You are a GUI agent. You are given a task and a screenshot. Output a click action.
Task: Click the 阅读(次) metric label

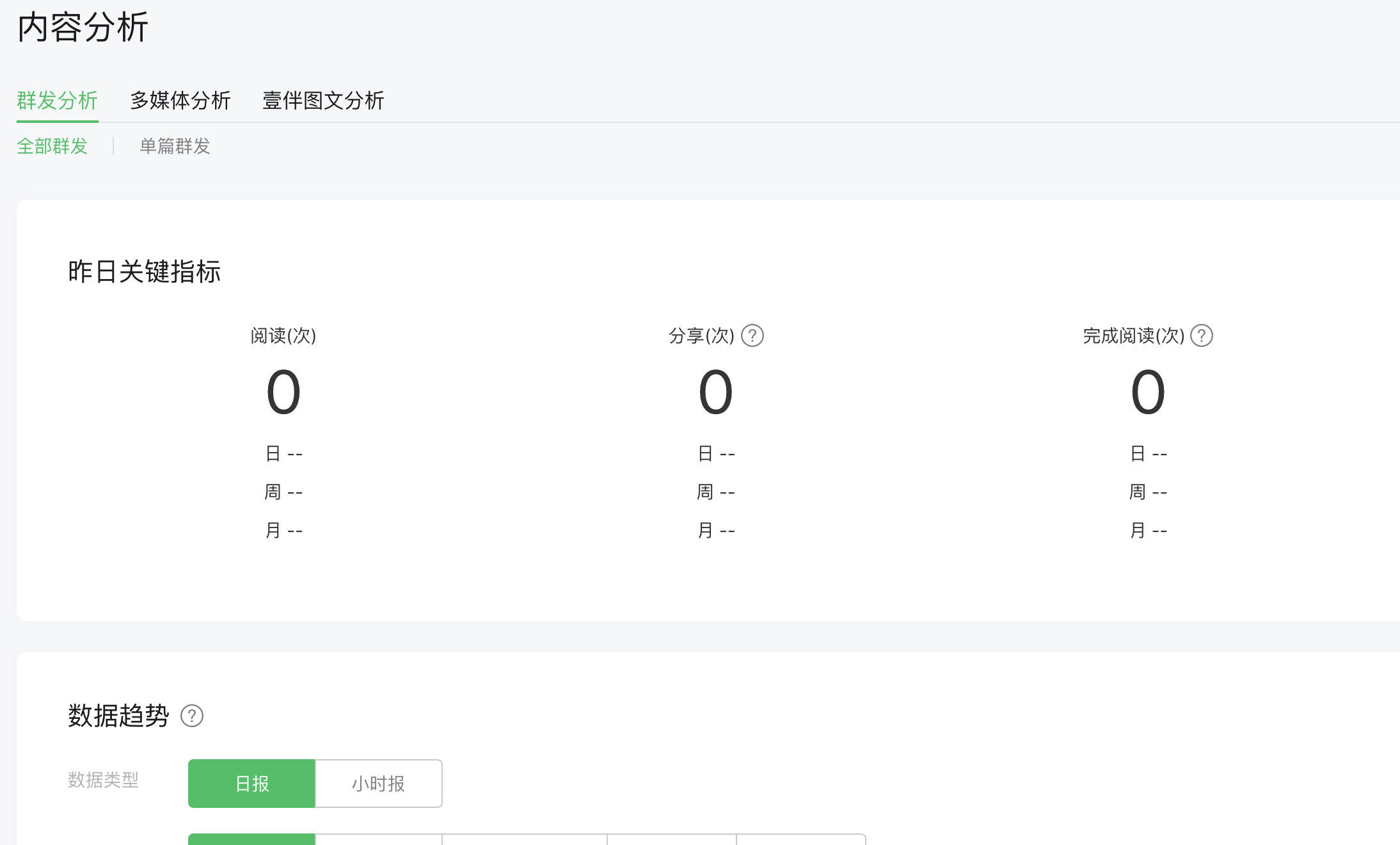click(x=283, y=335)
